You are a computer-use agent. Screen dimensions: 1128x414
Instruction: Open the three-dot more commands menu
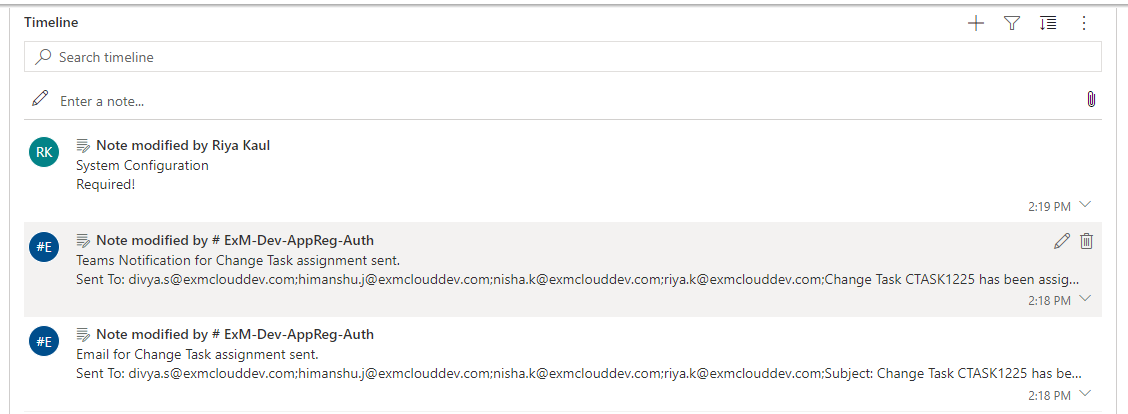click(x=1084, y=24)
